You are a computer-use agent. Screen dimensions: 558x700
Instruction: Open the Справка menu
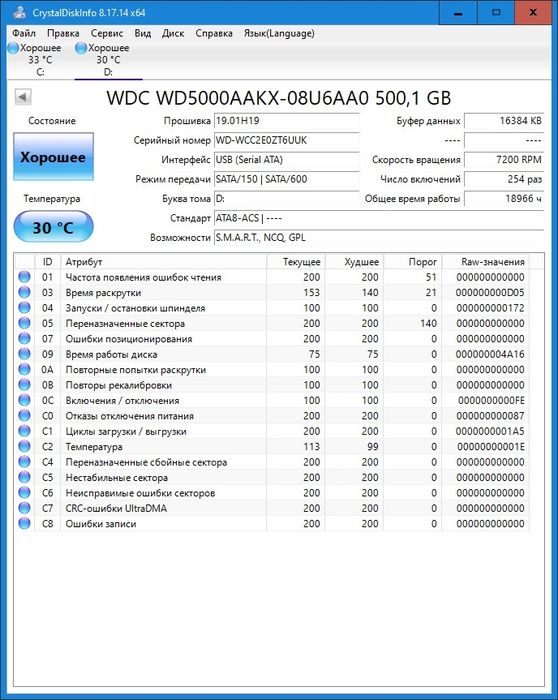click(x=214, y=33)
